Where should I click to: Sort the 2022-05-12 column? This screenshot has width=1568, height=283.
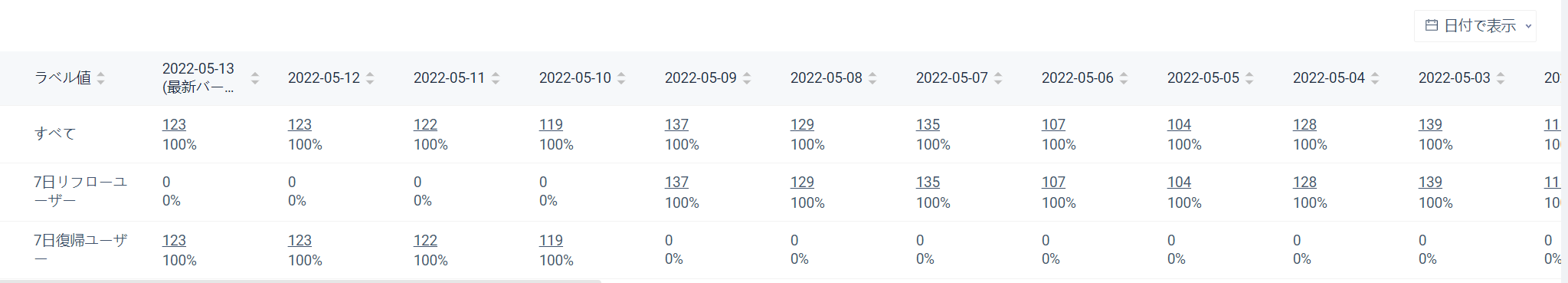370,78
